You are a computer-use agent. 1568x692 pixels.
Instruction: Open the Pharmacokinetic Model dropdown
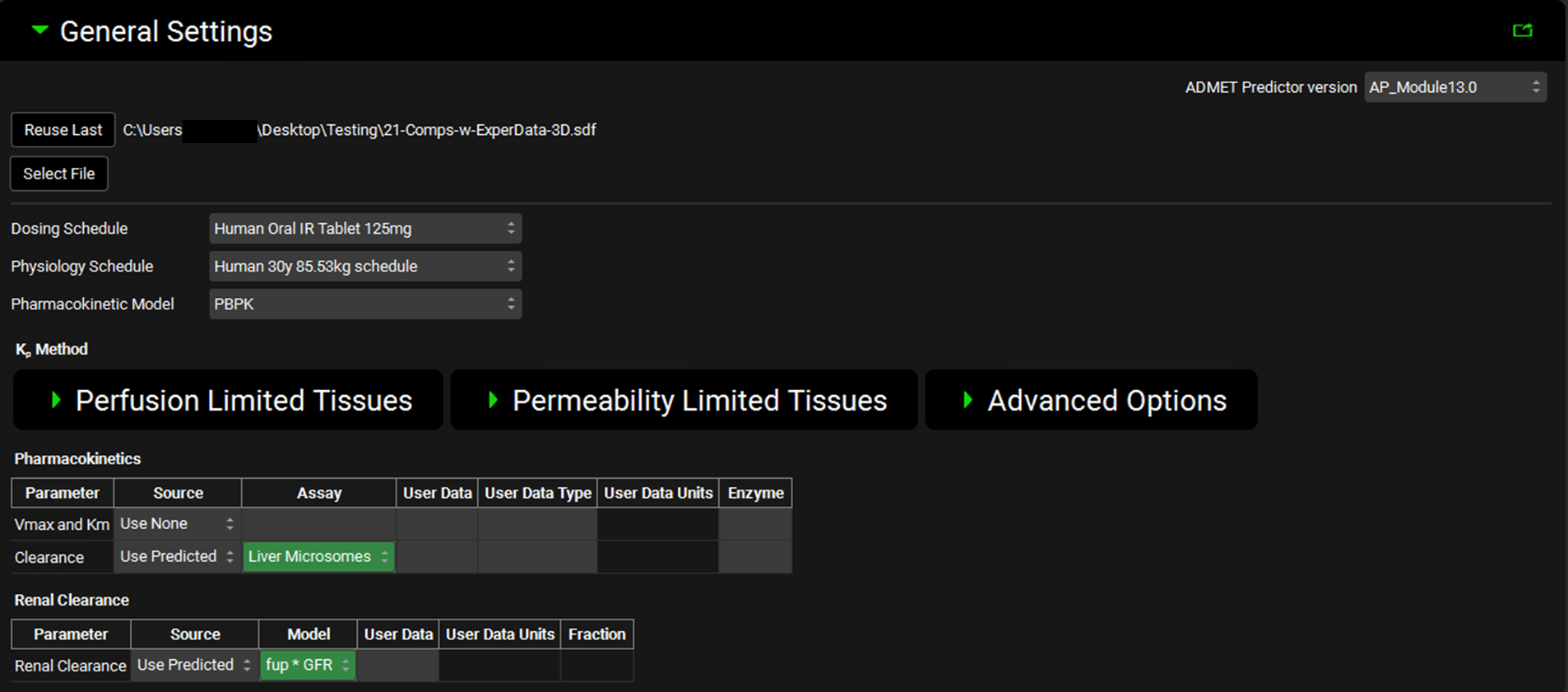pyautogui.click(x=365, y=304)
